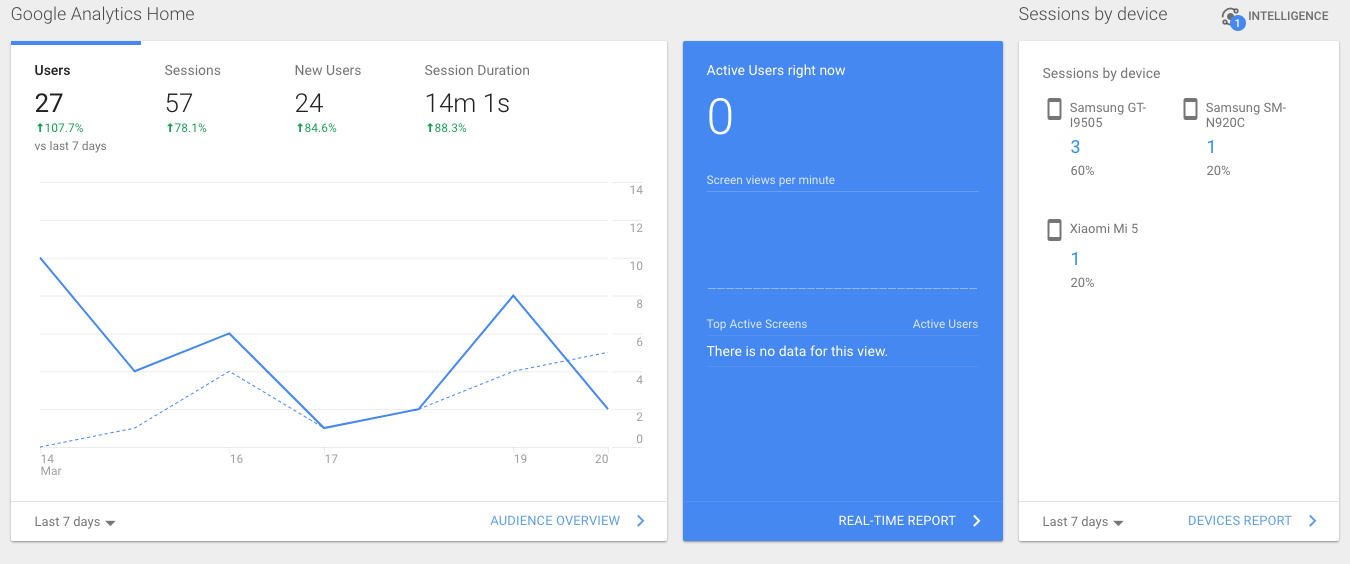Click the Samsung SM-N920C session count 1
The width and height of the screenshot is (1350, 564).
pyautogui.click(x=1211, y=147)
